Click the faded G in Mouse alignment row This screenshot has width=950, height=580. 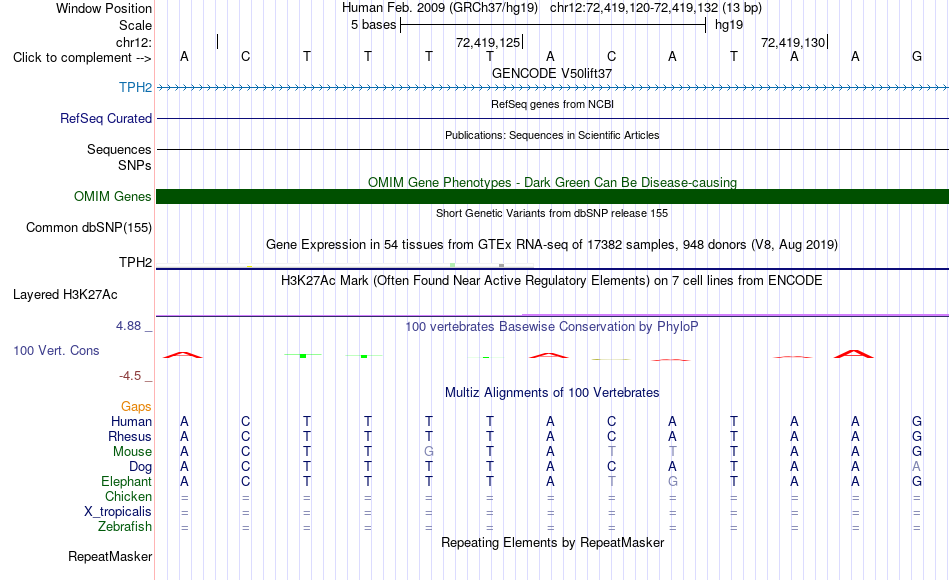click(429, 452)
